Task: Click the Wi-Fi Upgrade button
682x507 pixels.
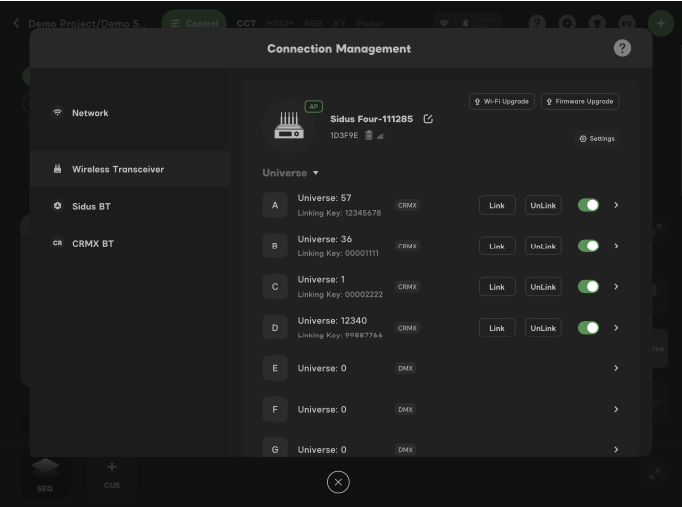Action: tap(501, 101)
